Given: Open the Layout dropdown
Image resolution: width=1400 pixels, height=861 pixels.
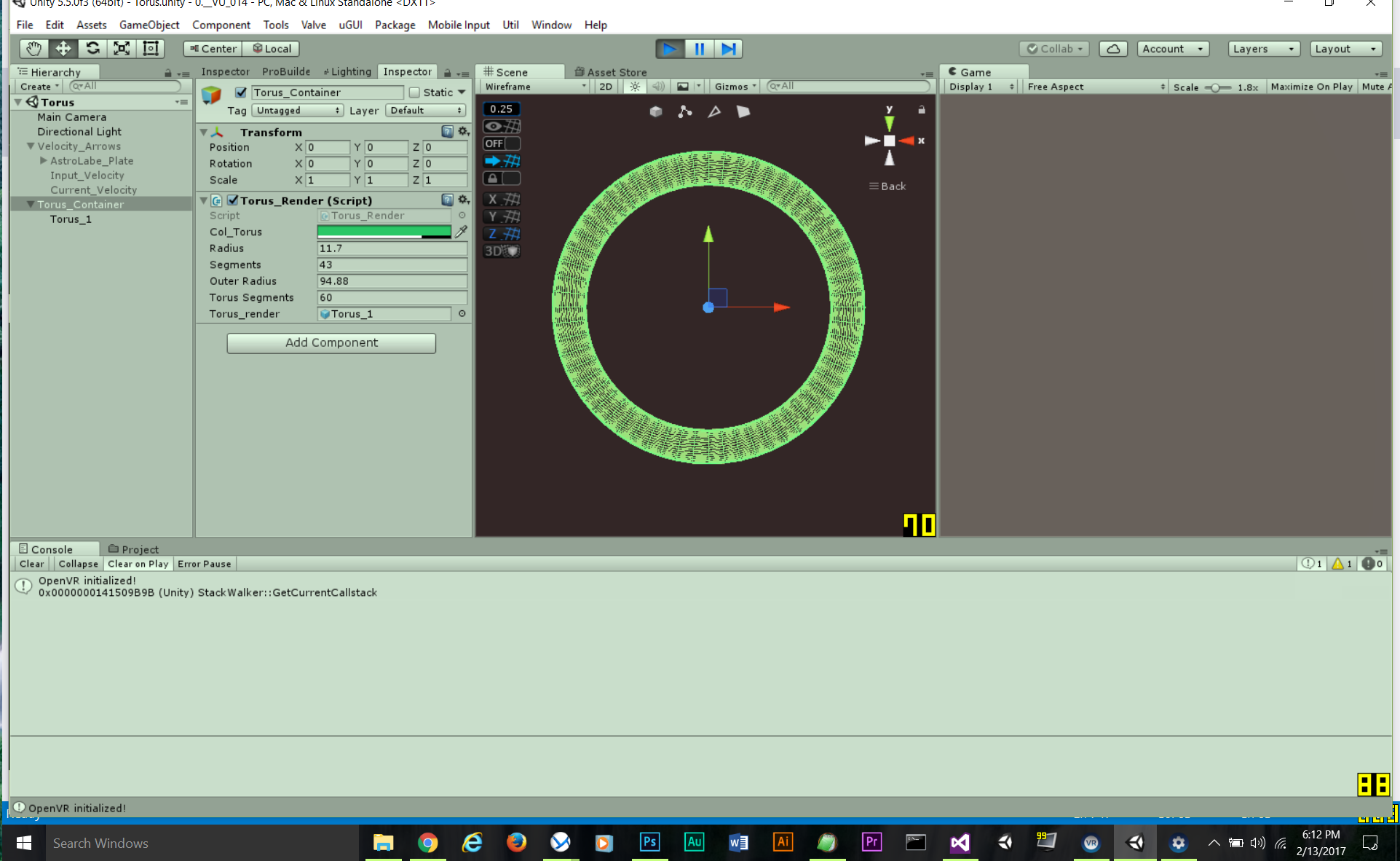Looking at the screenshot, I should (1346, 49).
